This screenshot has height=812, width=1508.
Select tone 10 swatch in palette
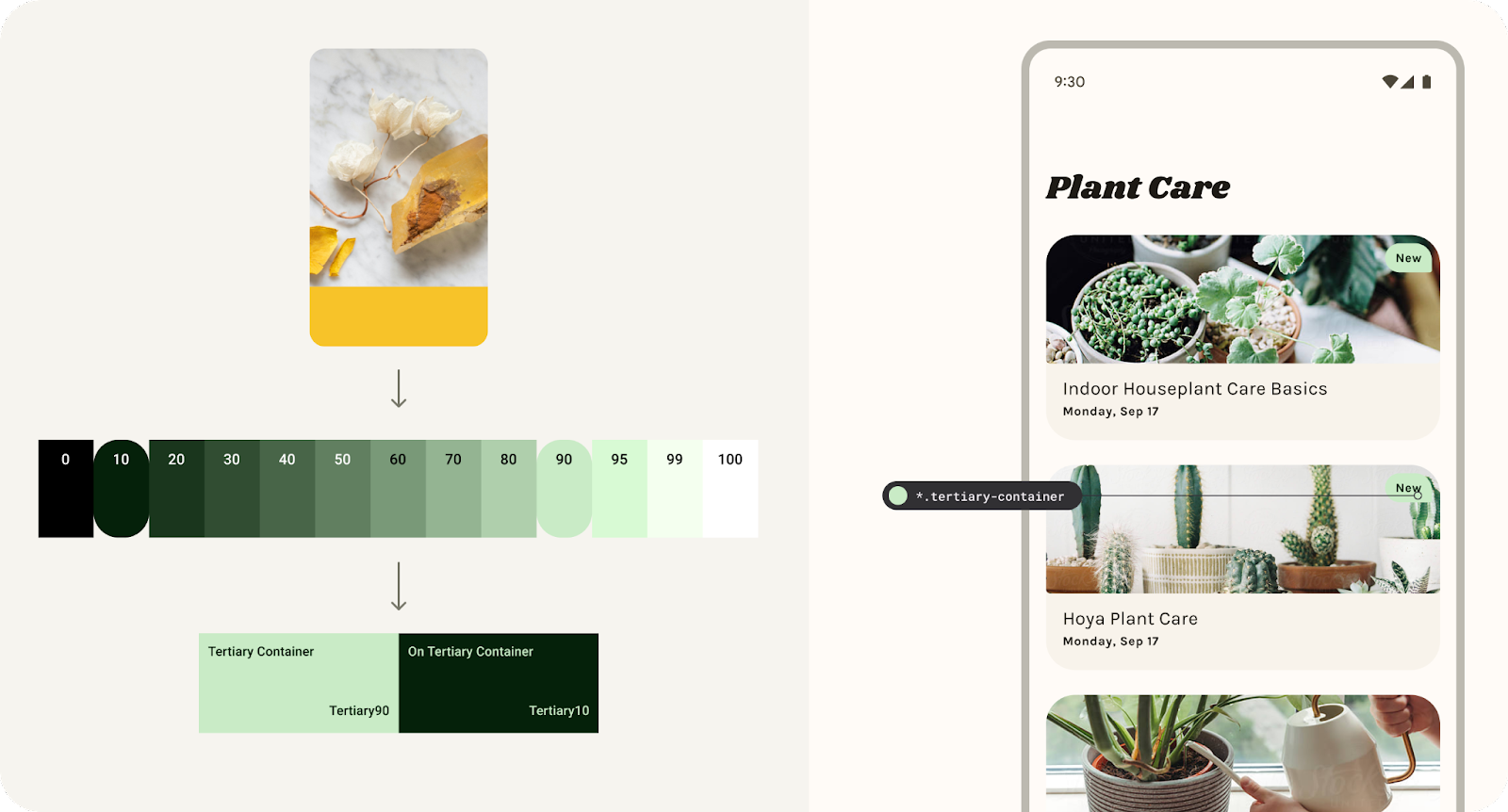[x=121, y=488]
